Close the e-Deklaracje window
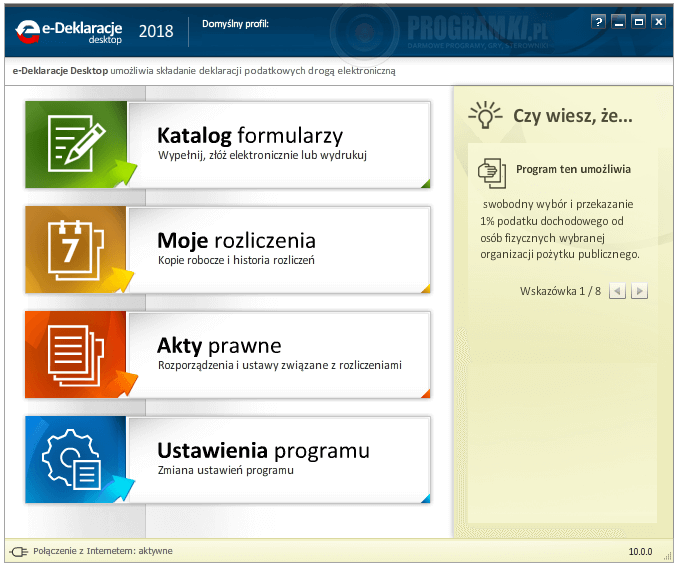This screenshot has height=570, width=678. (x=658, y=22)
